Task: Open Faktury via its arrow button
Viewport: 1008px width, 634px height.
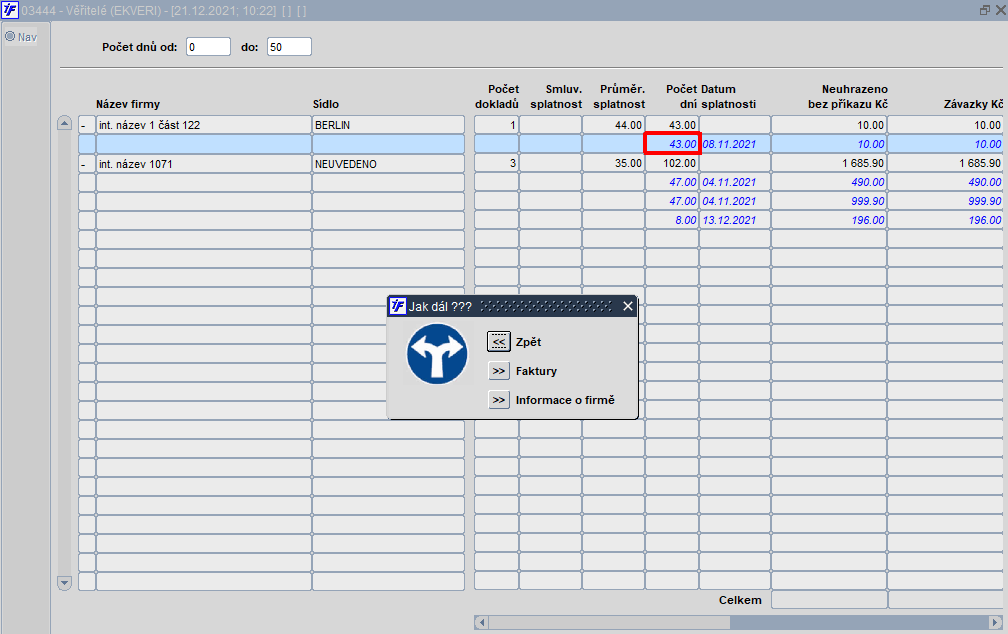Action: tap(498, 371)
